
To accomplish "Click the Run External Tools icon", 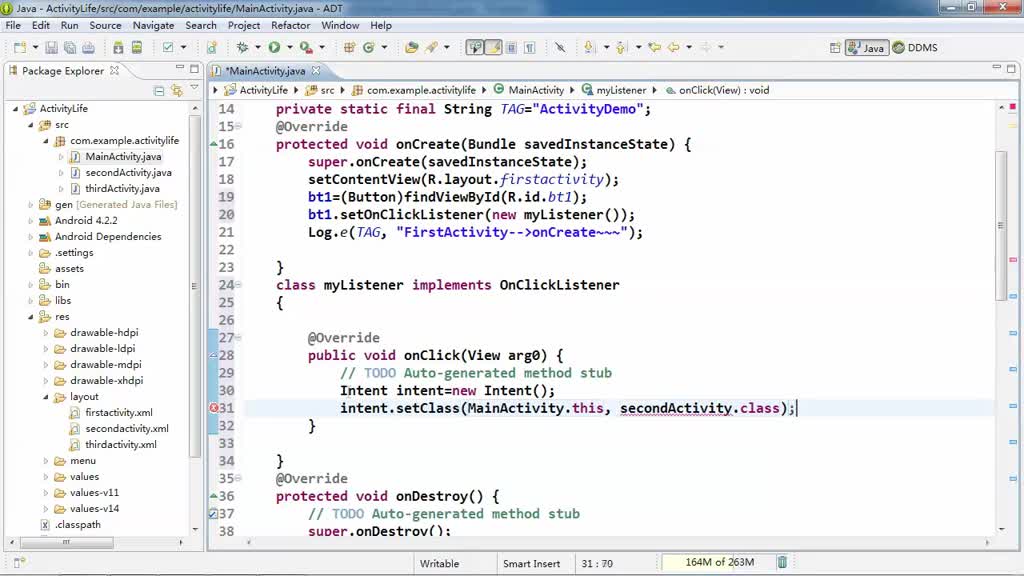I will point(306,48).
